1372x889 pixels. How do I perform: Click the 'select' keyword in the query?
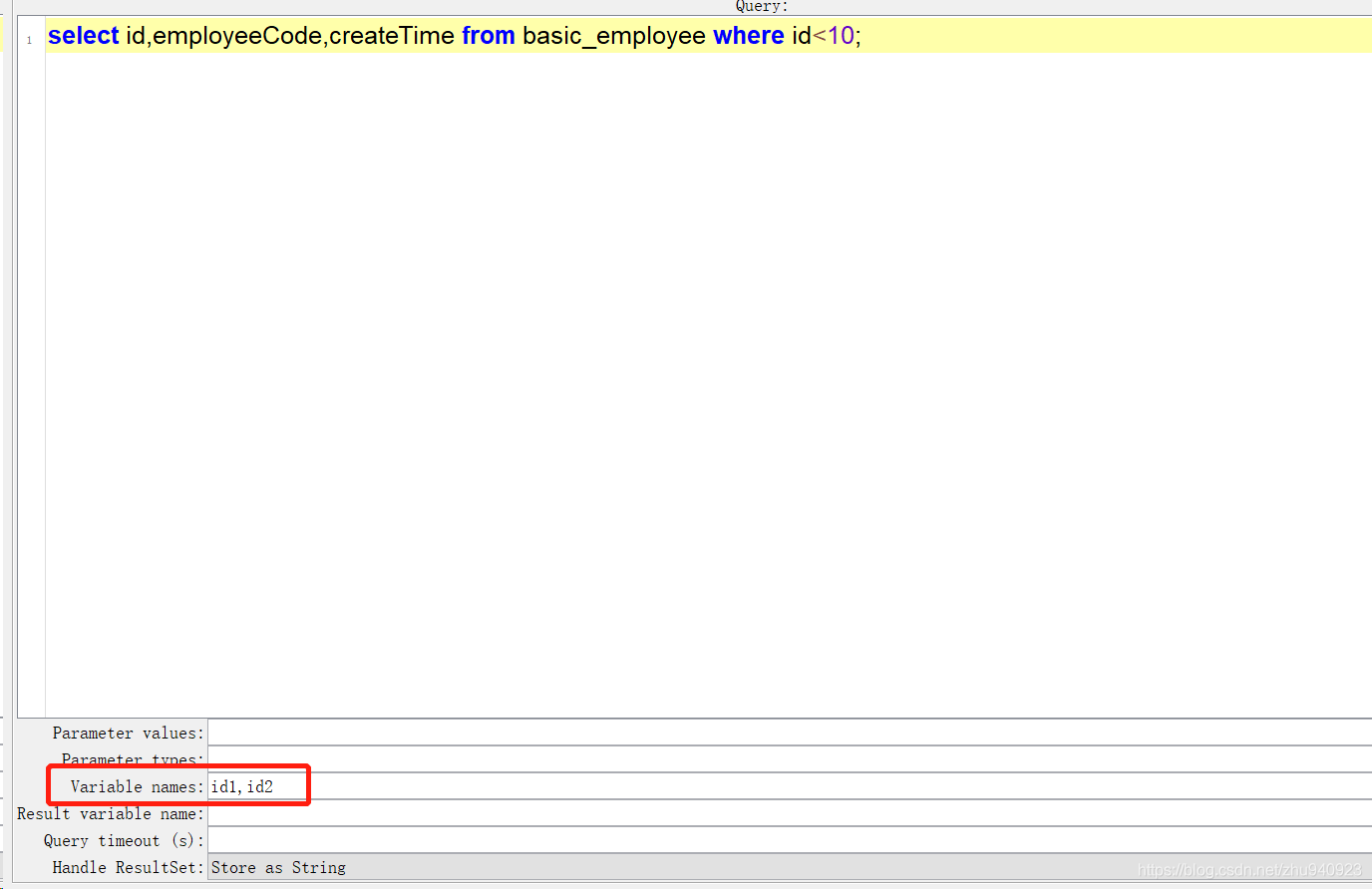[x=84, y=36]
